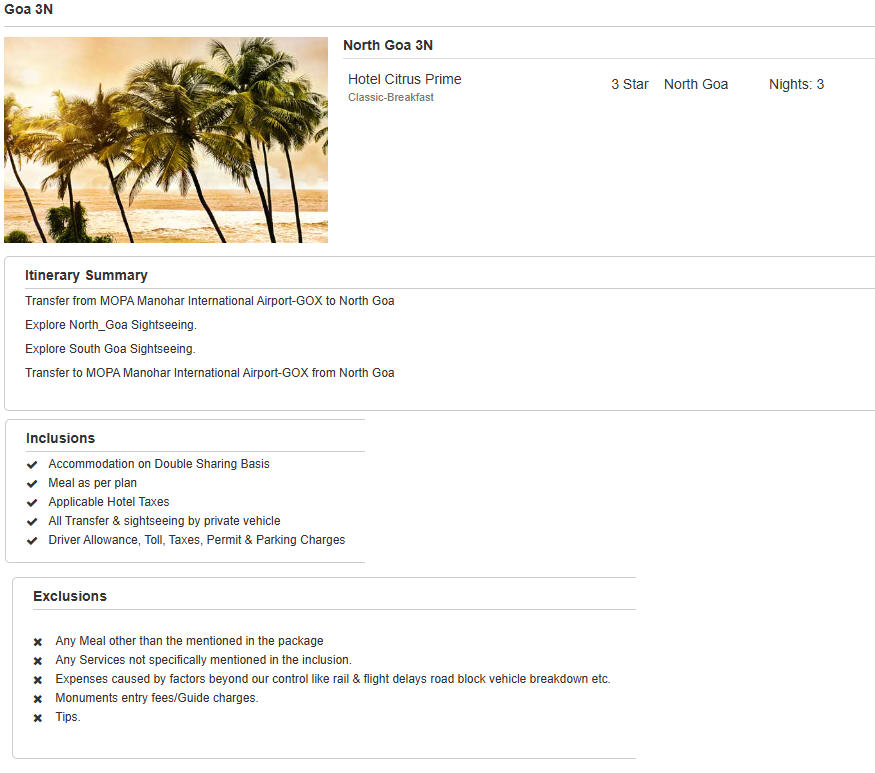Click the checkmark beside 'Meal as per plan'

(32, 483)
